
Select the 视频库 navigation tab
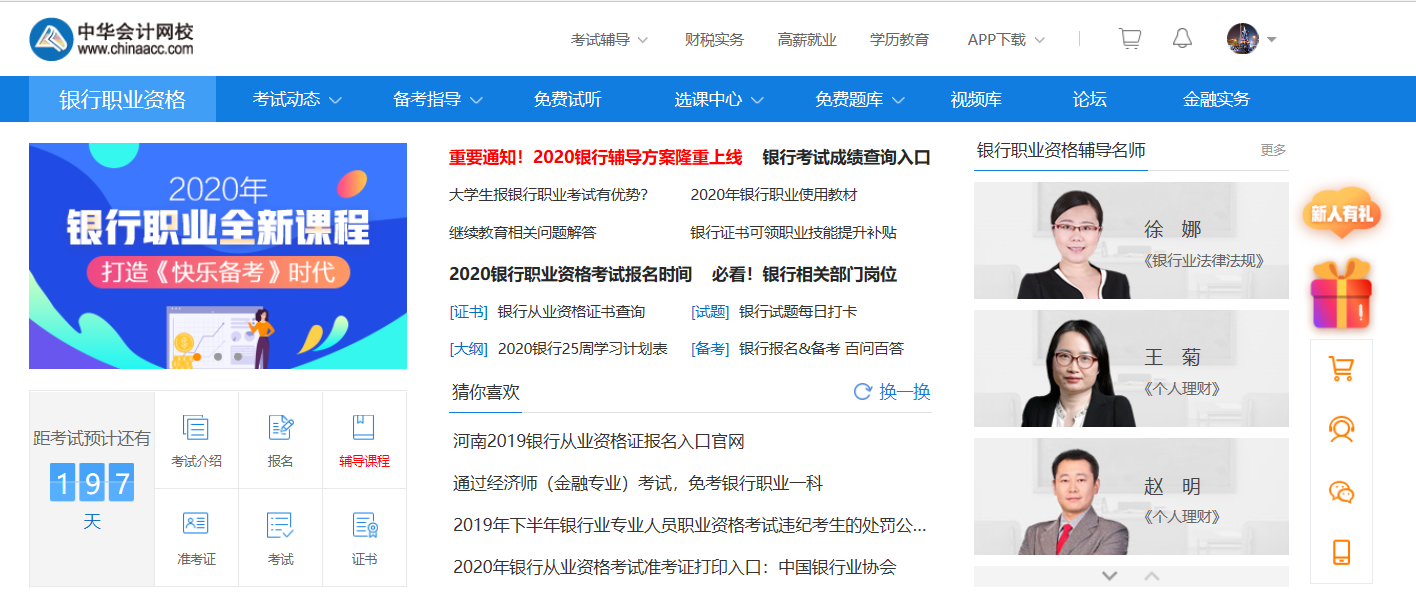pyautogui.click(x=976, y=99)
